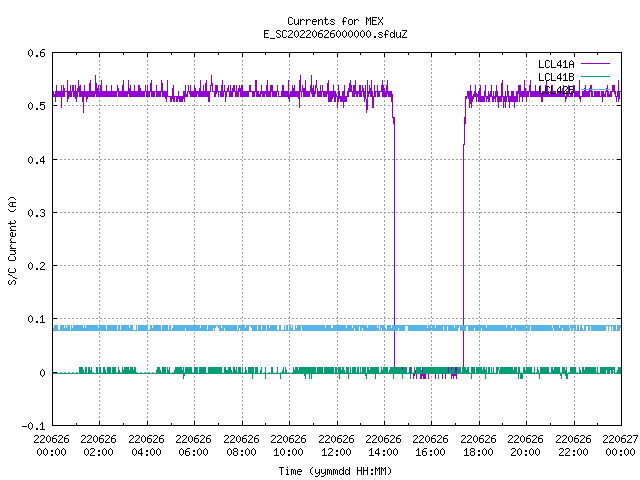Click the file name E_SC20220626000000.sfduZ
Viewport: 640px width, 480px height.
point(335,34)
